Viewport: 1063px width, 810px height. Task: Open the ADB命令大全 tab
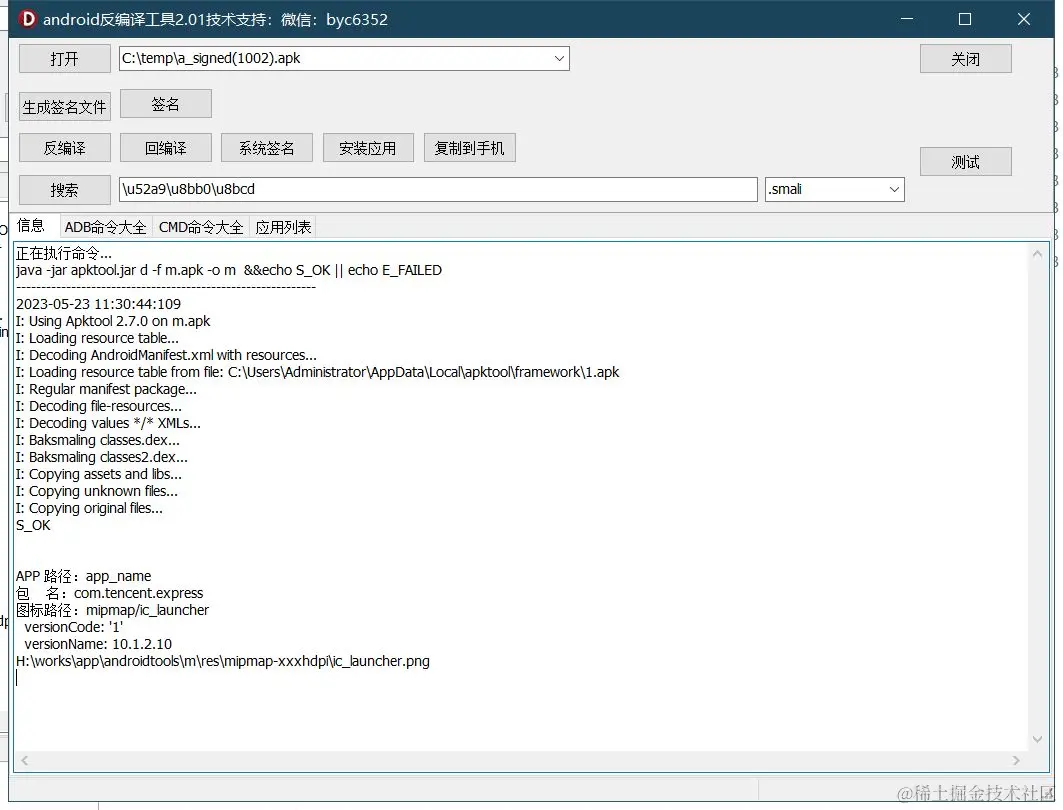coord(105,227)
